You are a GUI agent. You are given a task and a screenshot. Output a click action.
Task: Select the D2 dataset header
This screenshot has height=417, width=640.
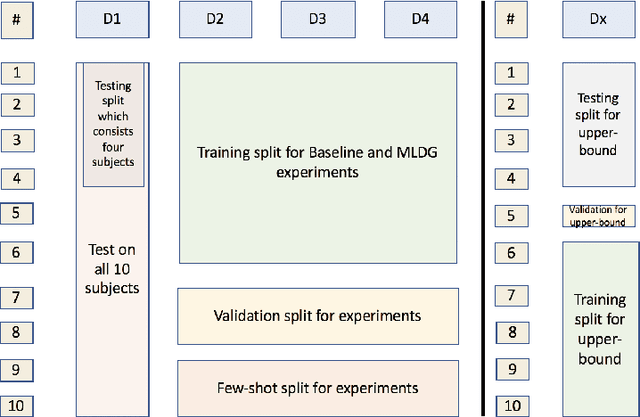215,19
